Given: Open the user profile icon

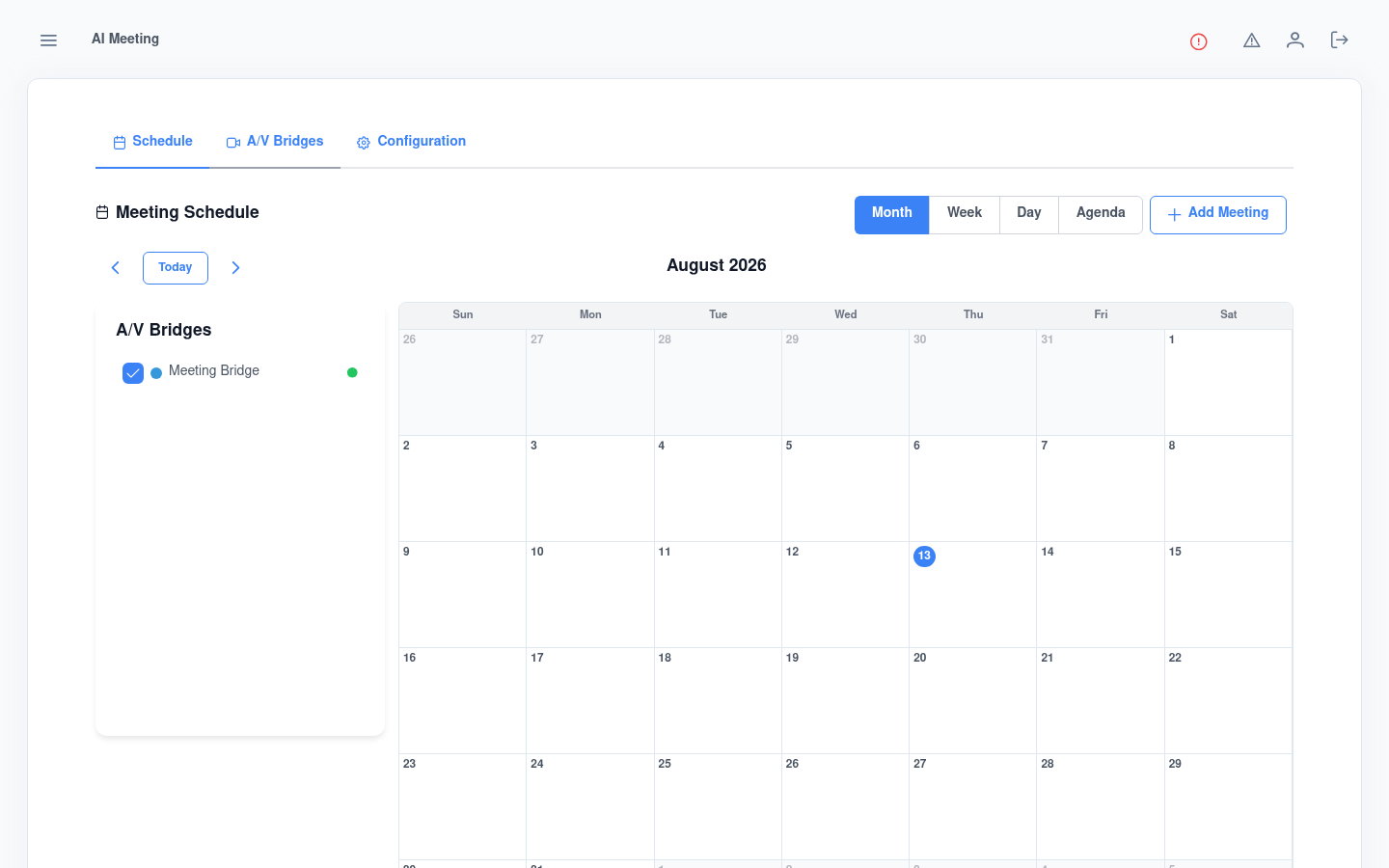Looking at the screenshot, I should 1295,40.
